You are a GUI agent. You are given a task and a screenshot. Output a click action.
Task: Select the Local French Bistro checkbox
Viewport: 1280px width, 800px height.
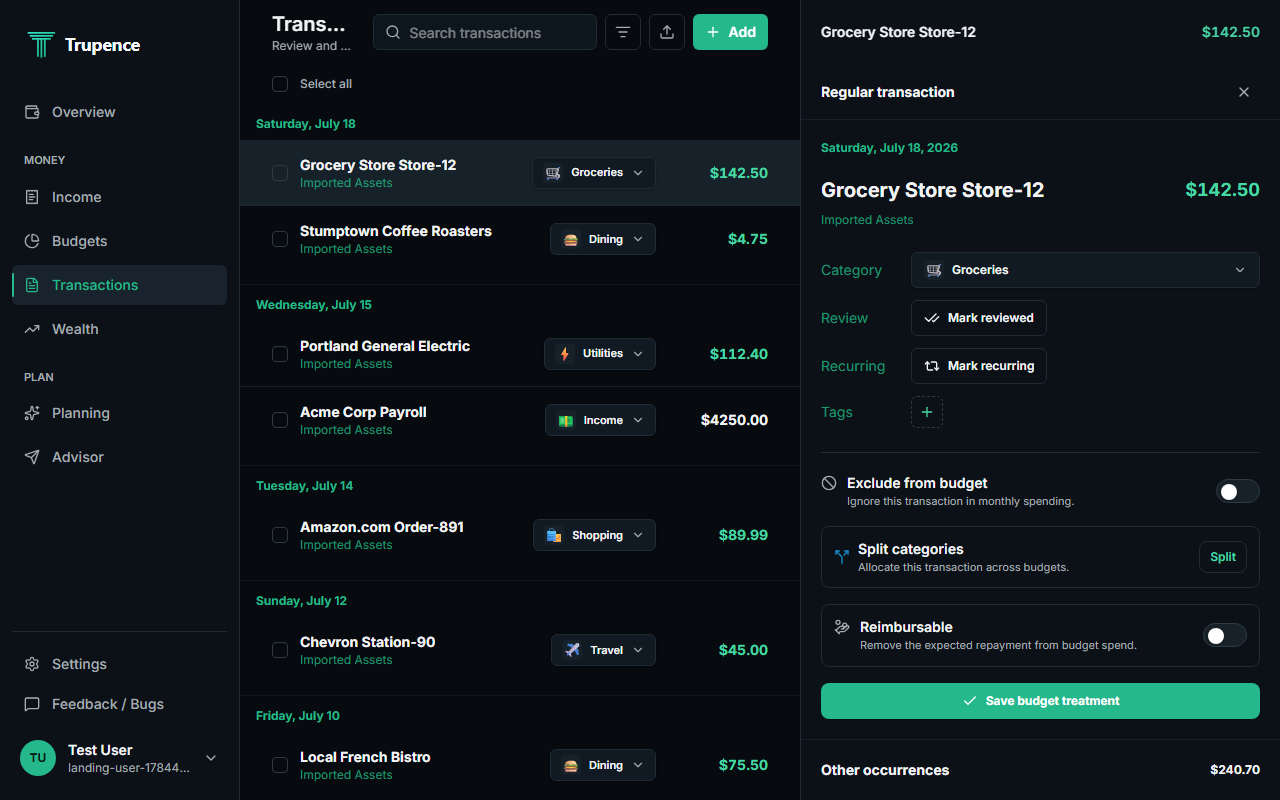(x=280, y=765)
